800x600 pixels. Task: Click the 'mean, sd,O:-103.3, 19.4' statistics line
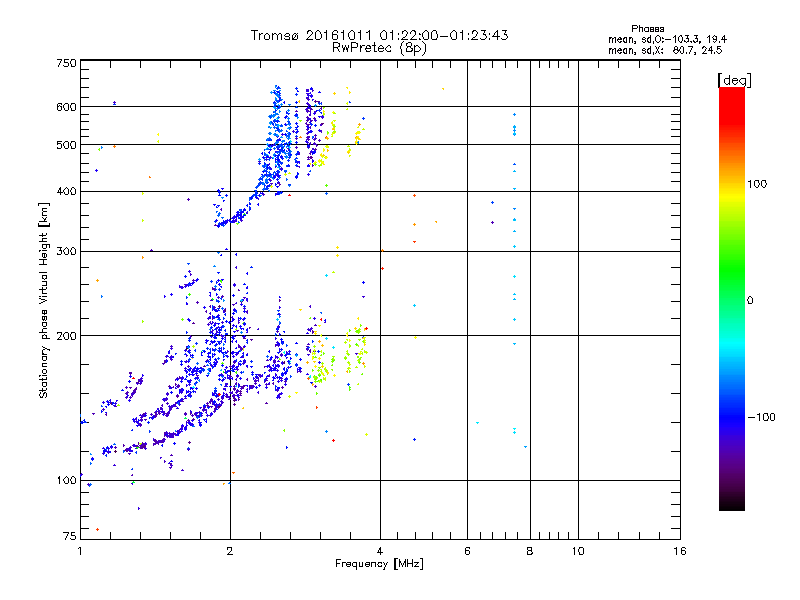click(667, 39)
